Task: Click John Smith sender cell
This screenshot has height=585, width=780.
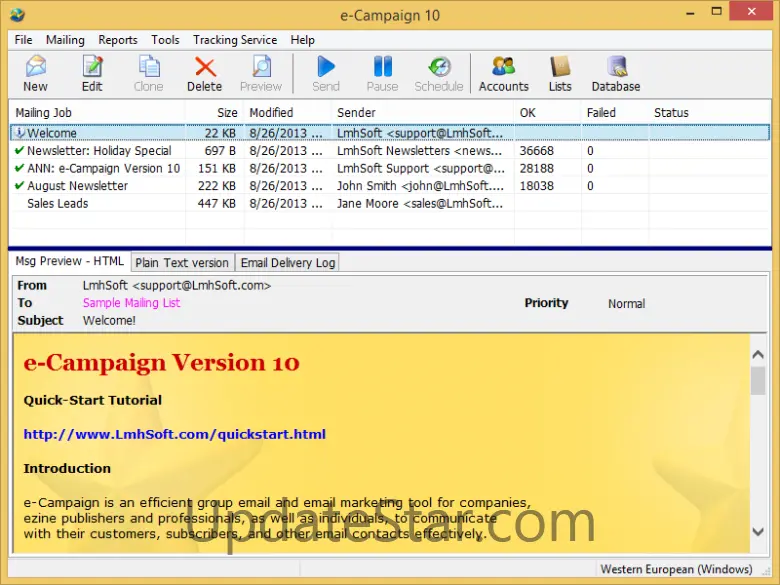Action: coord(420,186)
